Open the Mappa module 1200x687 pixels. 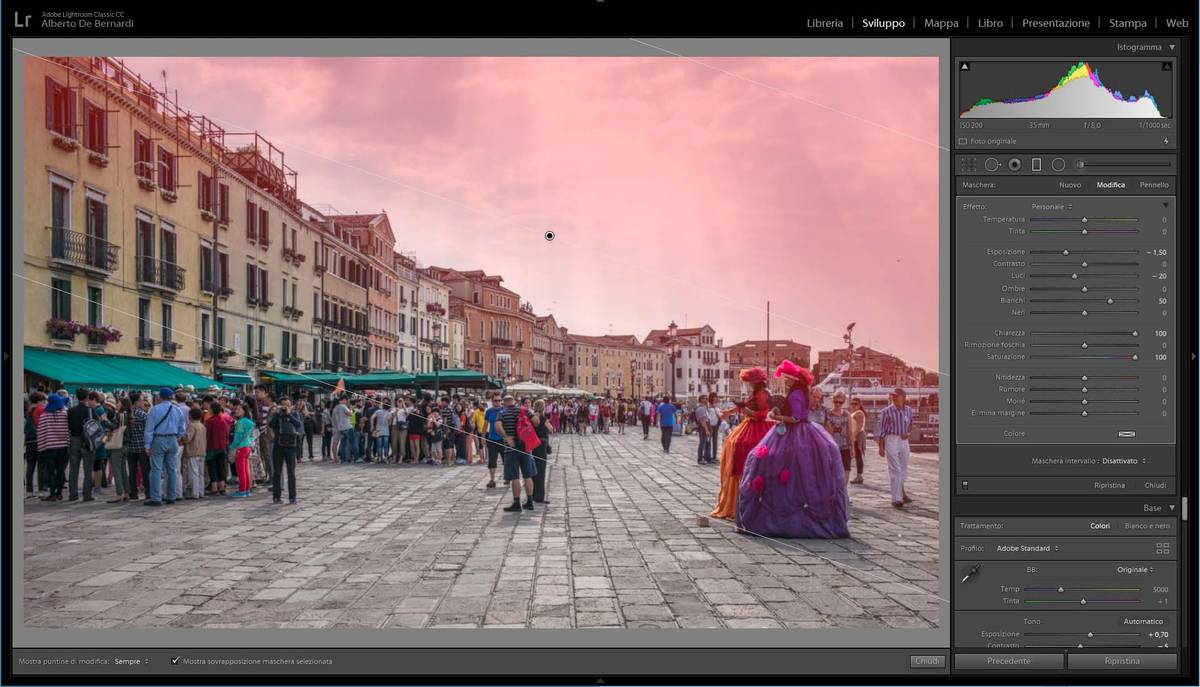940,23
